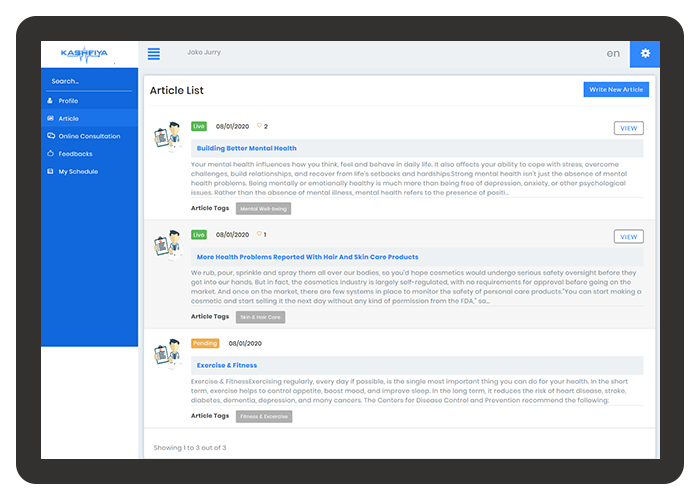Open settings with the gear icon

point(645,54)
